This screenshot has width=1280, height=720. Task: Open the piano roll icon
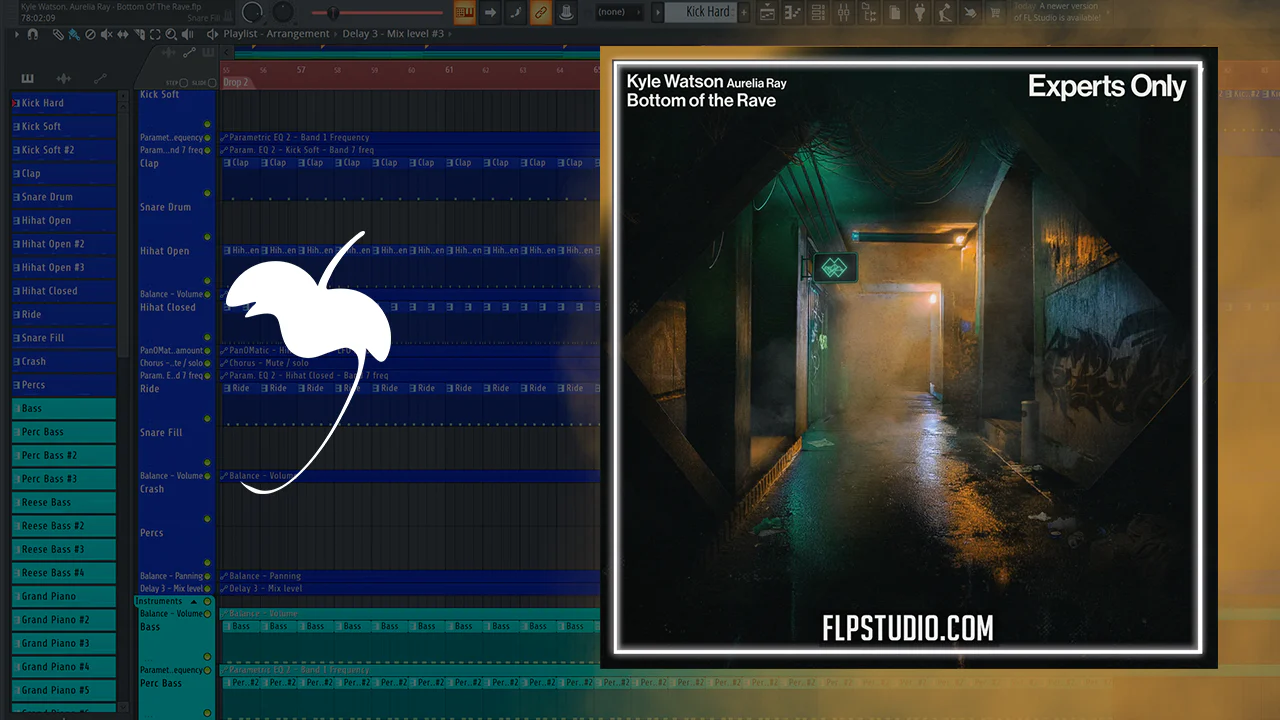[794, 12]
